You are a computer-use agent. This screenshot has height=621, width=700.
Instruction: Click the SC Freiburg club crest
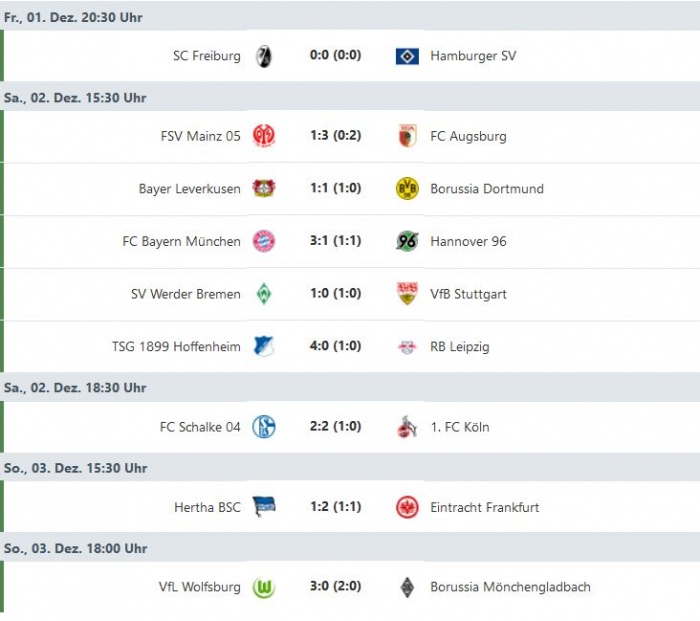[x=264, y=56]
